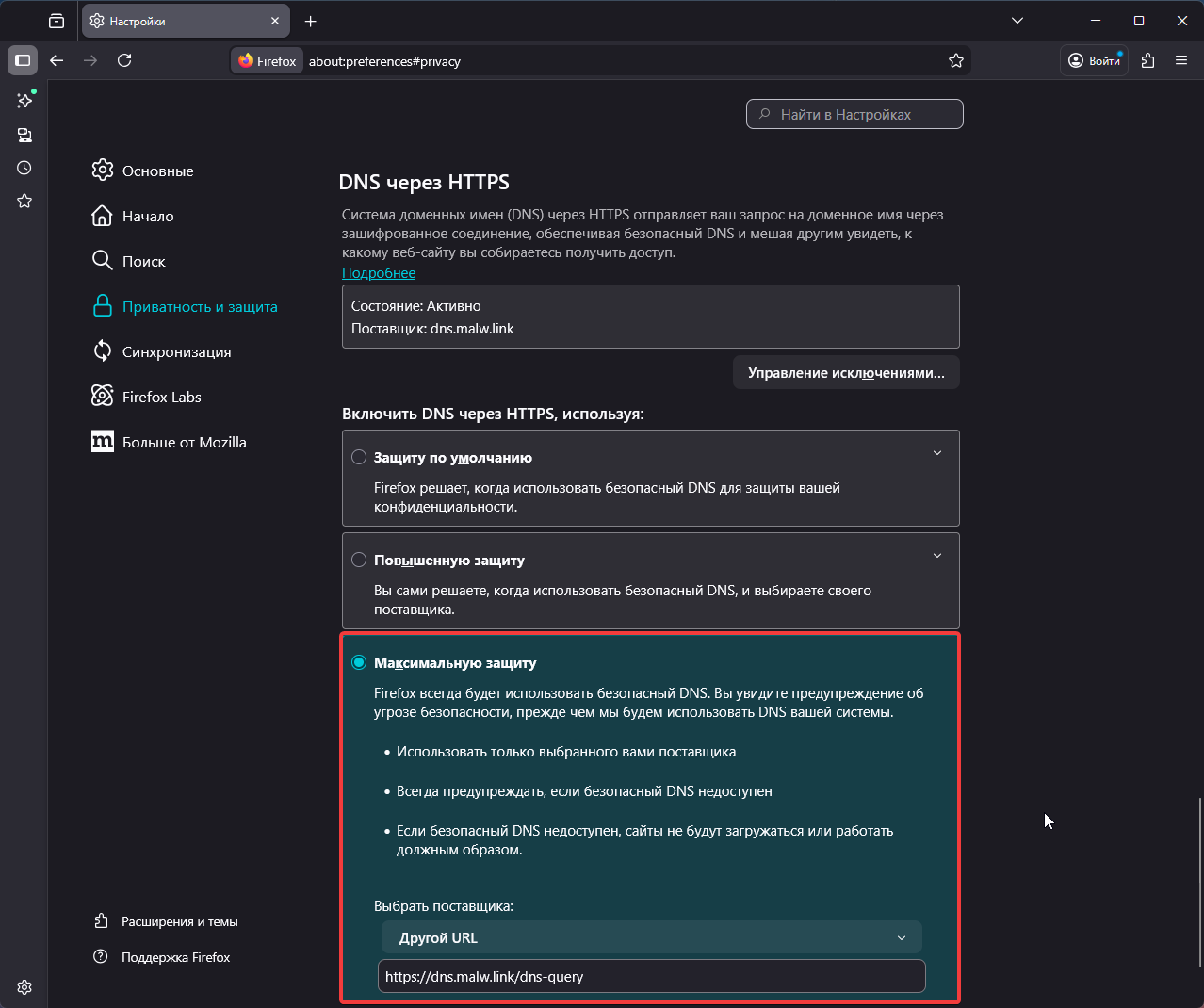Click the 'Управление исключениями...' button

pyautogui.click(x=845, y=372)
